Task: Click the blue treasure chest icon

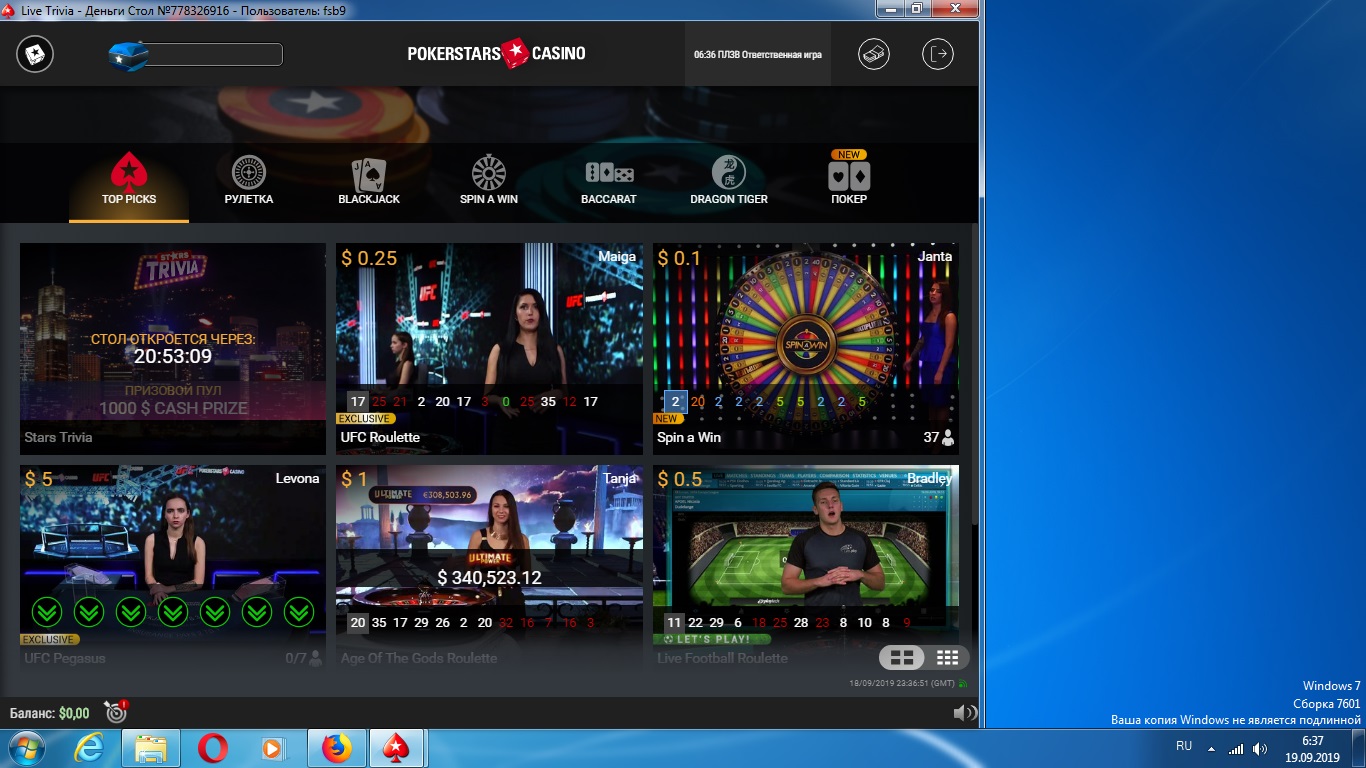Action: coord(128,55)
